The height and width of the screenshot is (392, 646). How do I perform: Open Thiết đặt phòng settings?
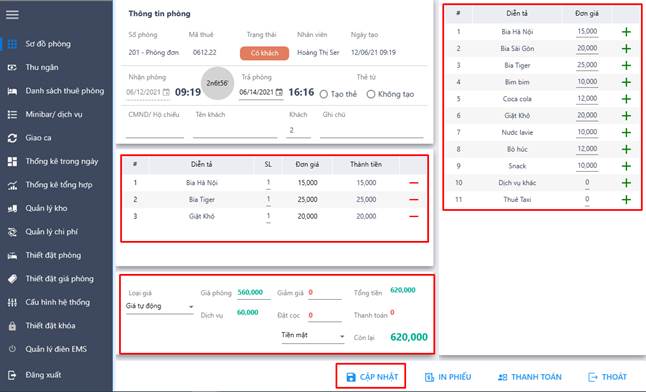[x=53, y=255]
